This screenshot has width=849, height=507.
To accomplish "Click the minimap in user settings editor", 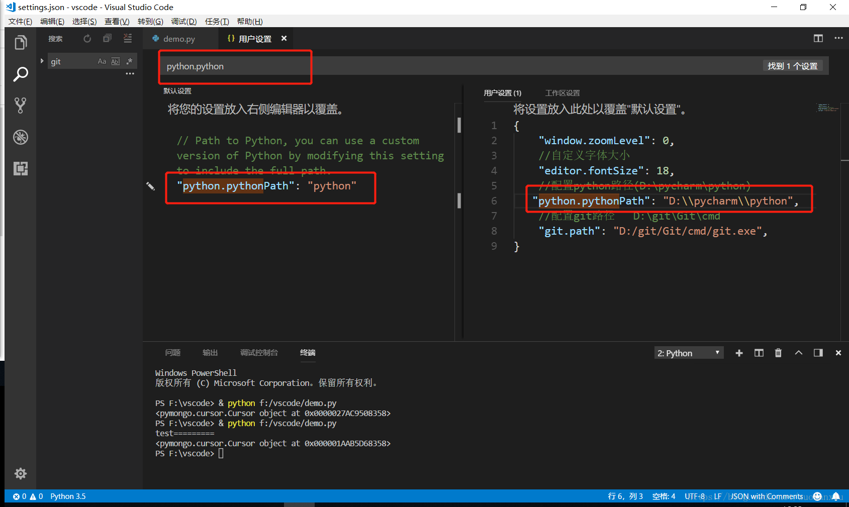I will tap(827, 108).
